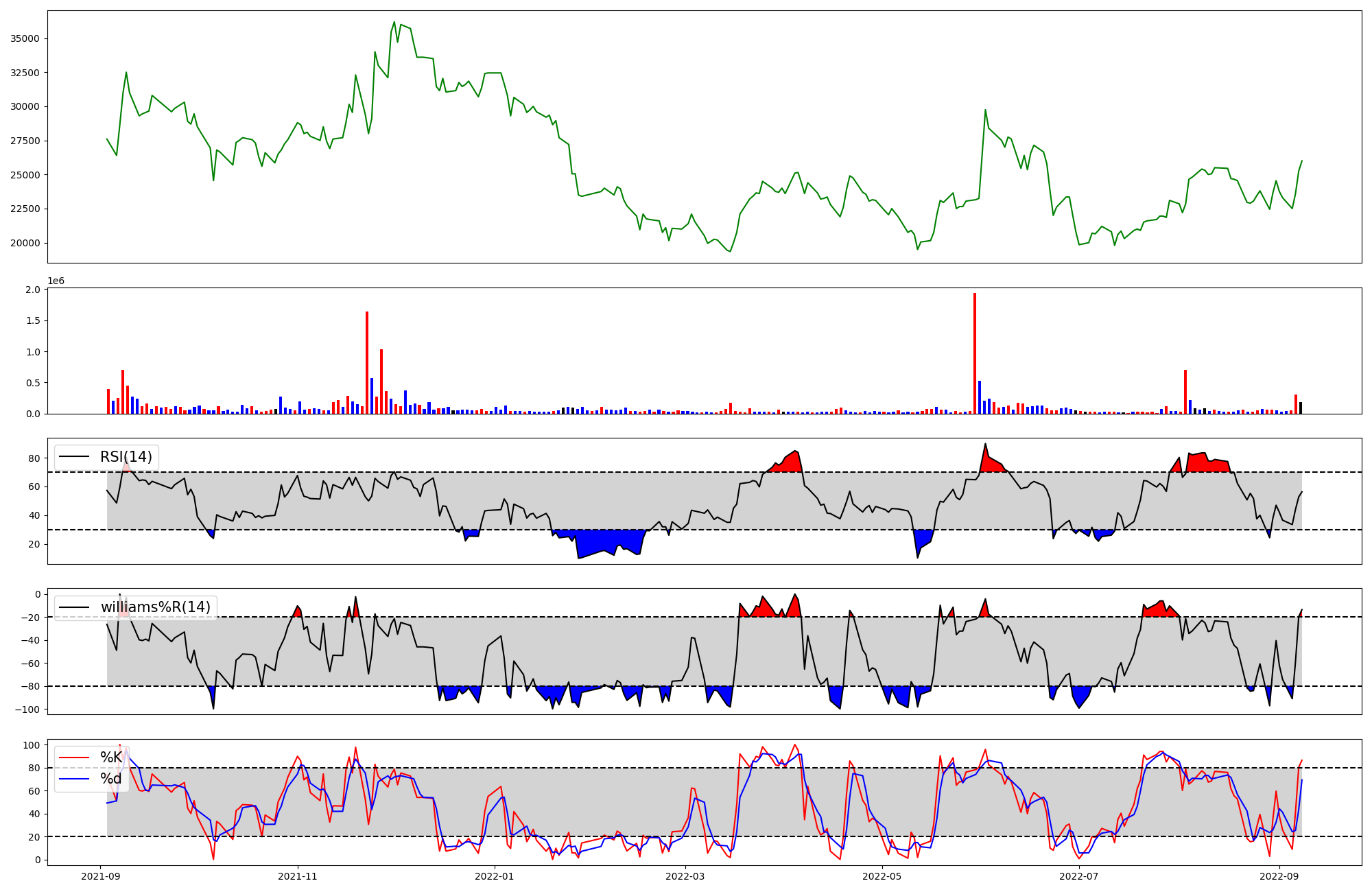Click the tallest red volume bar
The height and width of the screenshot is (892, 1372).
click(x=975, y=353)
